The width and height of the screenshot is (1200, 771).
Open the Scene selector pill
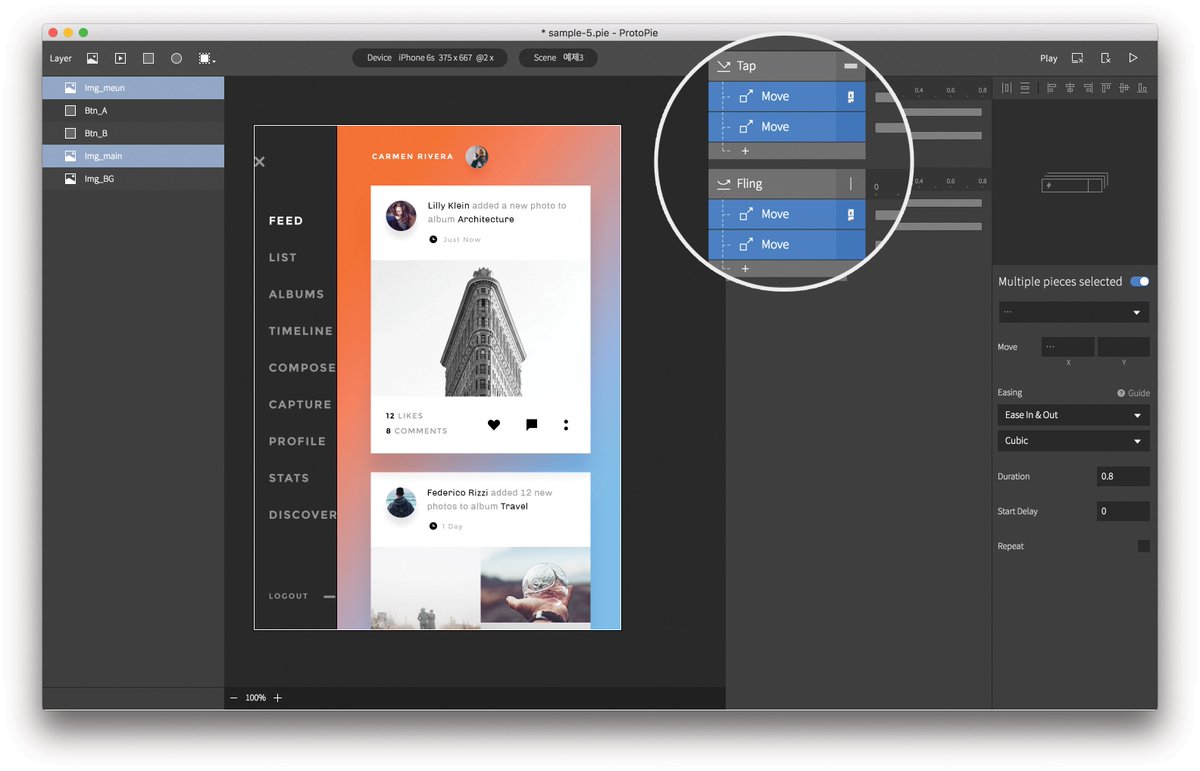coord(558,58)
